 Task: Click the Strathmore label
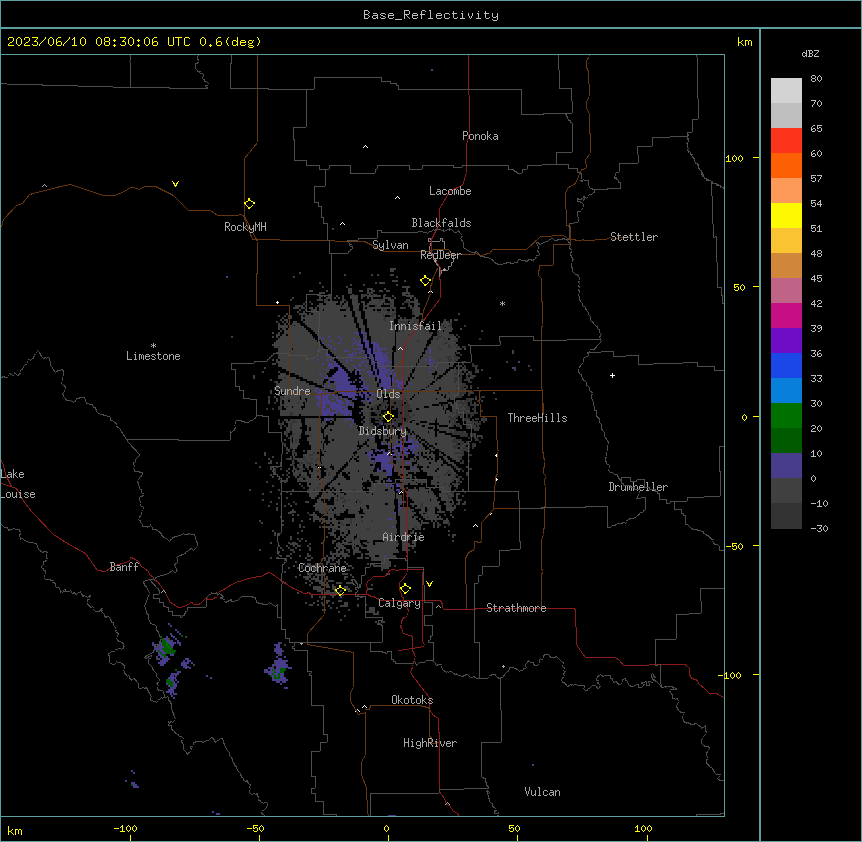(x=516, y=608)
